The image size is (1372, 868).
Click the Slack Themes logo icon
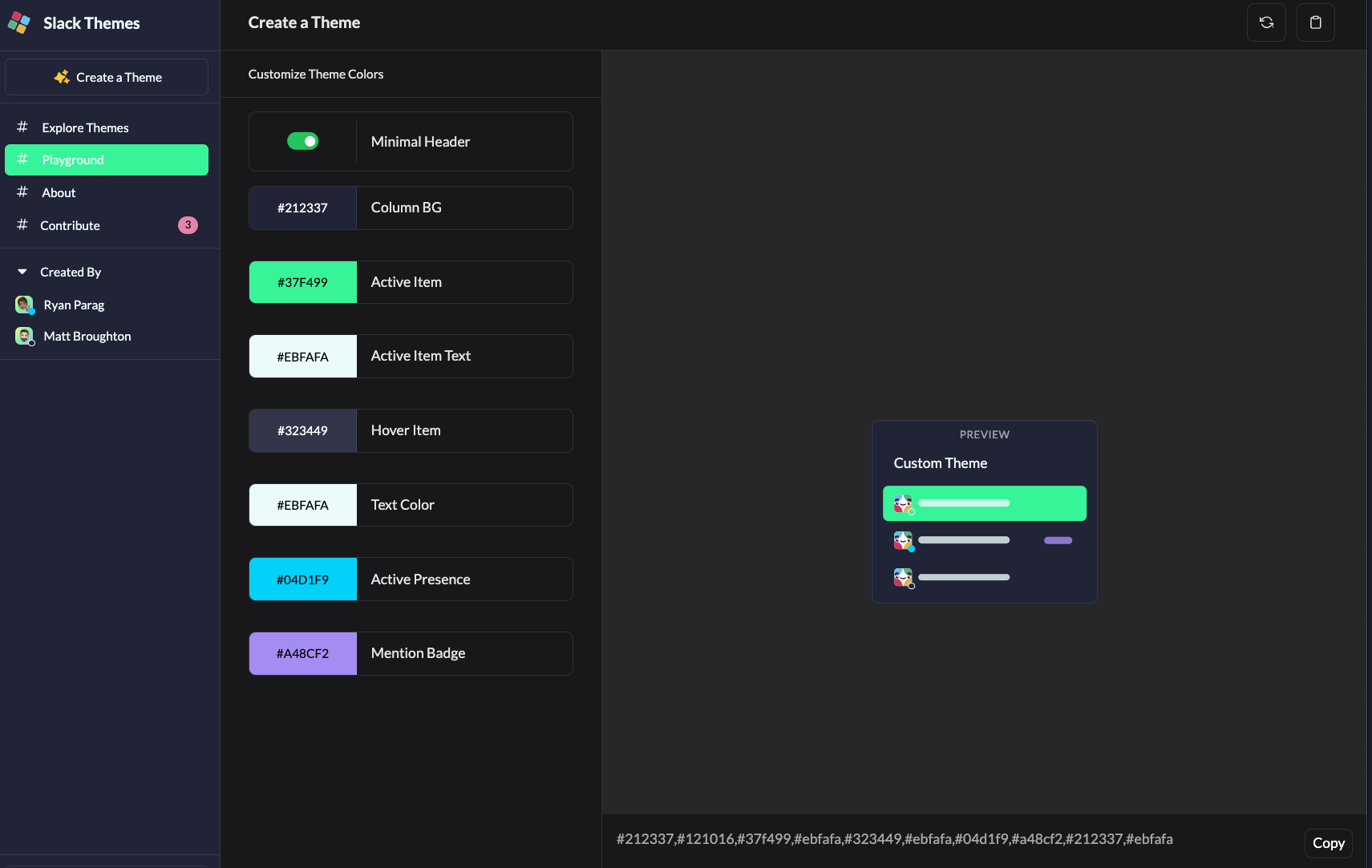[19, 23]
